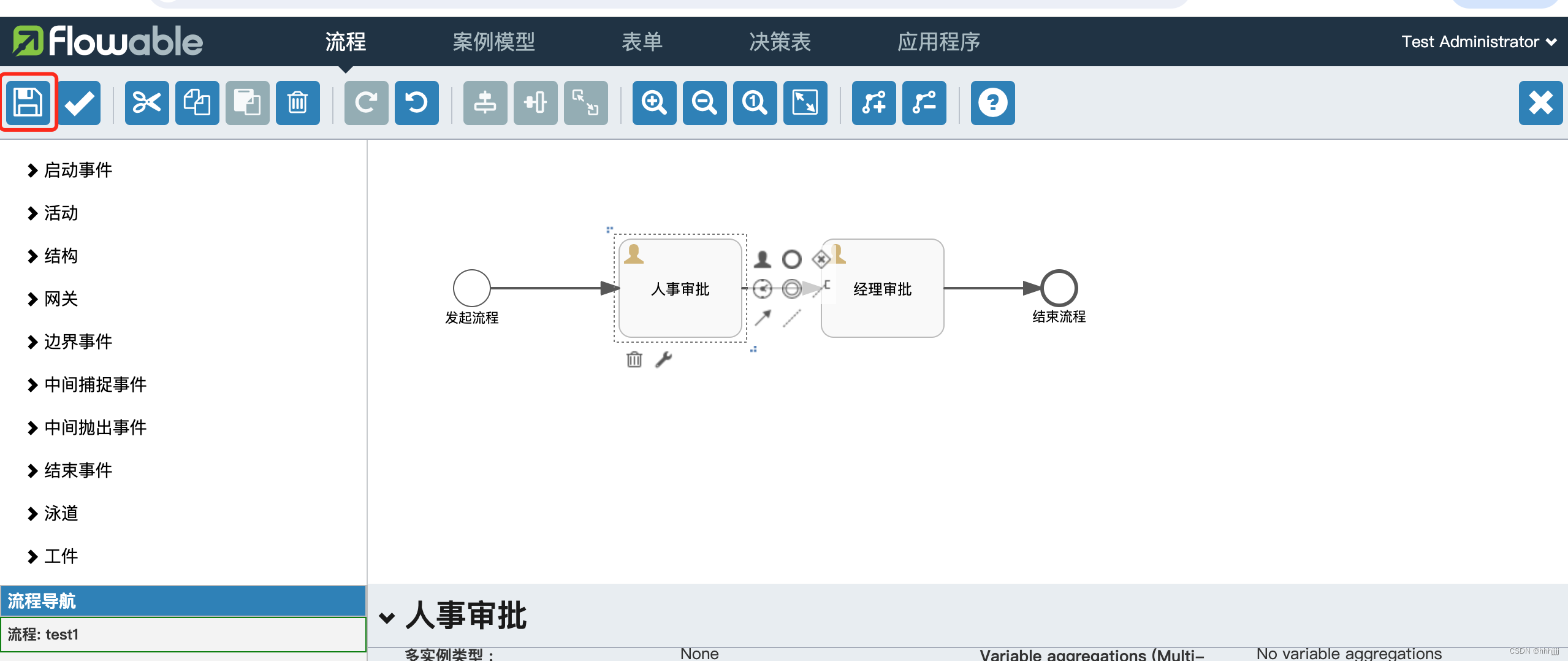This screenshot has width=1568, height=661.
Task: Switch to the 案例模型 tab
Action: click(494, 42)
